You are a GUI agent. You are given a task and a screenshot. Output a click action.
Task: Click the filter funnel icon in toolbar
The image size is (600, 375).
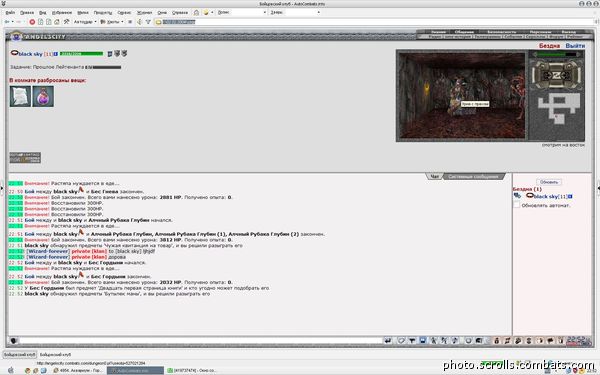(148, 22)
